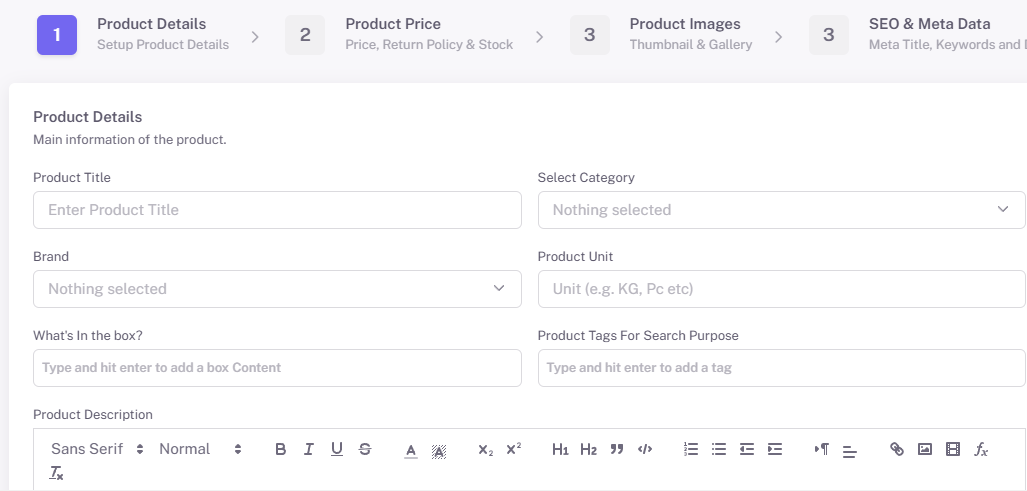The height and width of the screenshot is (491, 1027).
Task: Insert link using the chain icon
Action: pyautogui.click(x=897, y=449)
